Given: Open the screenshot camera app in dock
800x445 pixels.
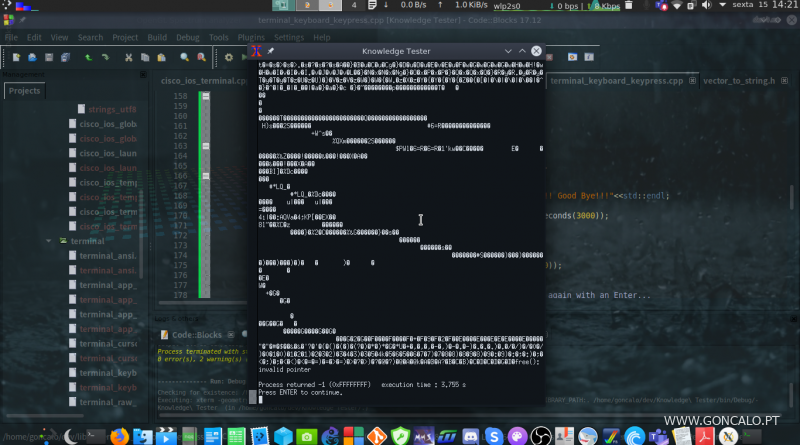Looking at the screenshot, I should click(307, 436).
